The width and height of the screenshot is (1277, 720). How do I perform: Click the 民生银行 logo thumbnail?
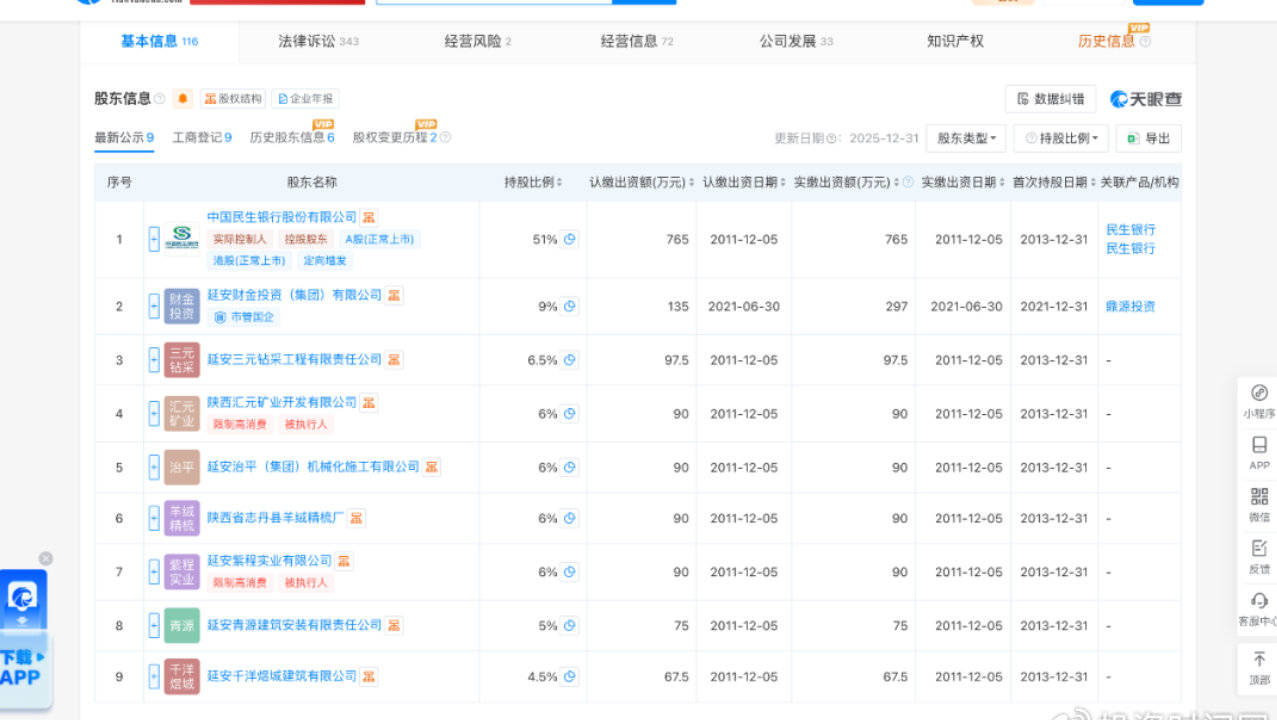click(x=182, y=239)
